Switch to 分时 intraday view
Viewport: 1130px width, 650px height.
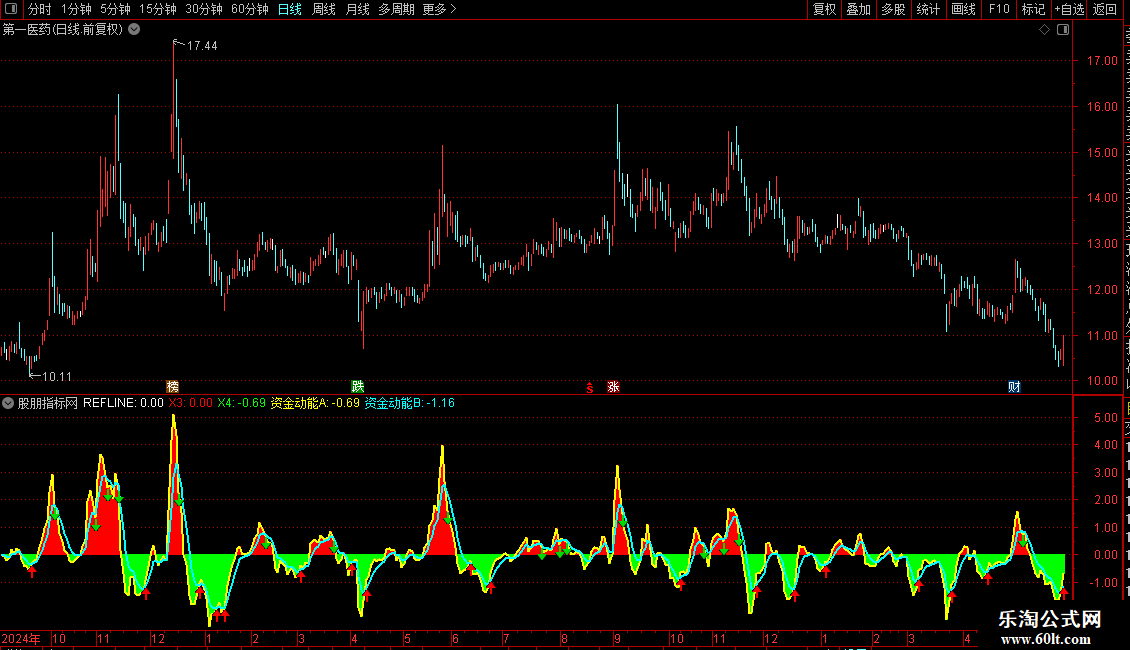tap(40, 9)
